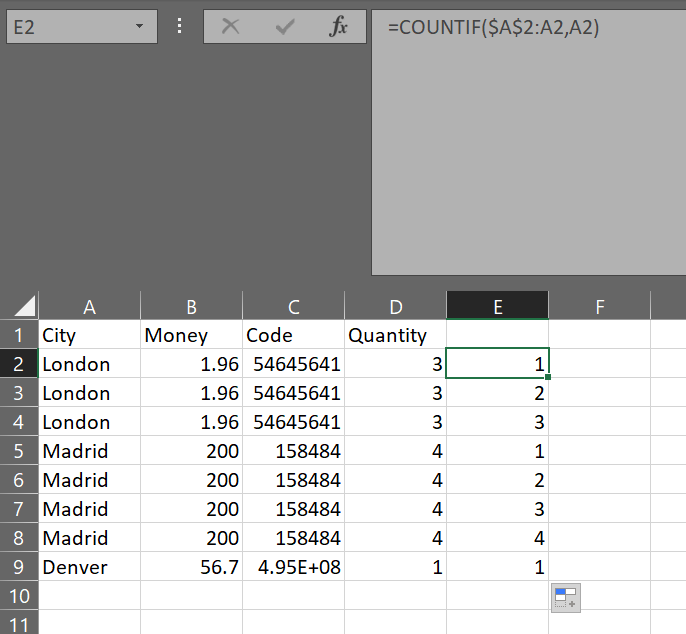Click Quantity cell D2 showing 3
This screenshot has height=634, width=686.
point(396,364)
